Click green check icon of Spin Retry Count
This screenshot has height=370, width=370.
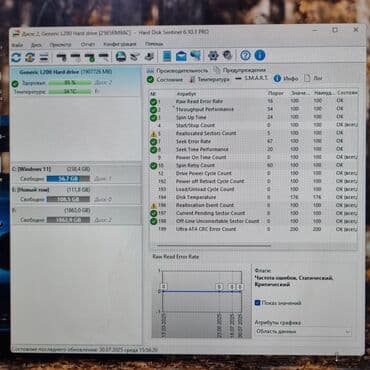(153, 165)
